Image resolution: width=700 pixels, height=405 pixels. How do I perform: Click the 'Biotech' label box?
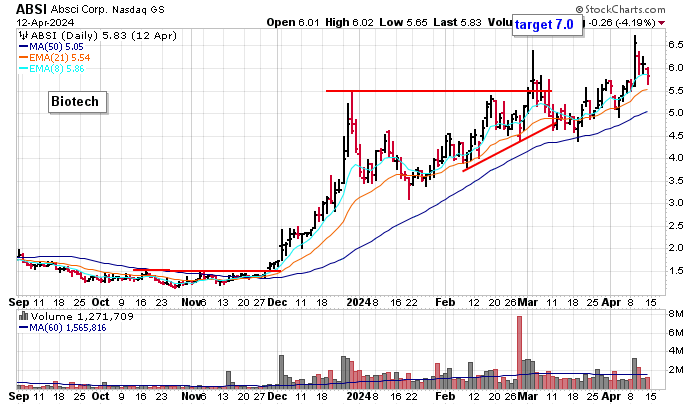[77, 102]
